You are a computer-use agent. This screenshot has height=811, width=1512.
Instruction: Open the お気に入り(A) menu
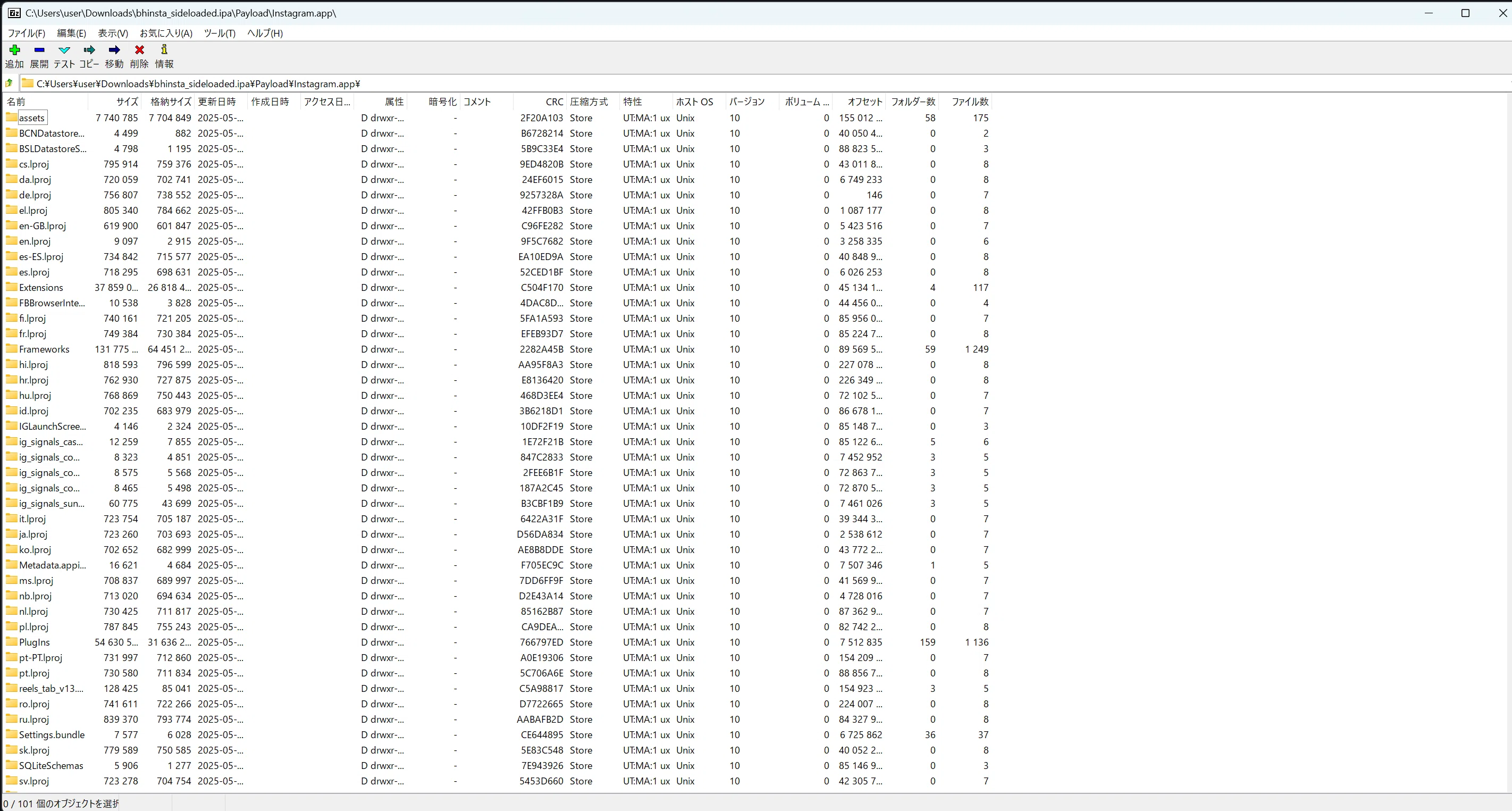pos(165,34)
